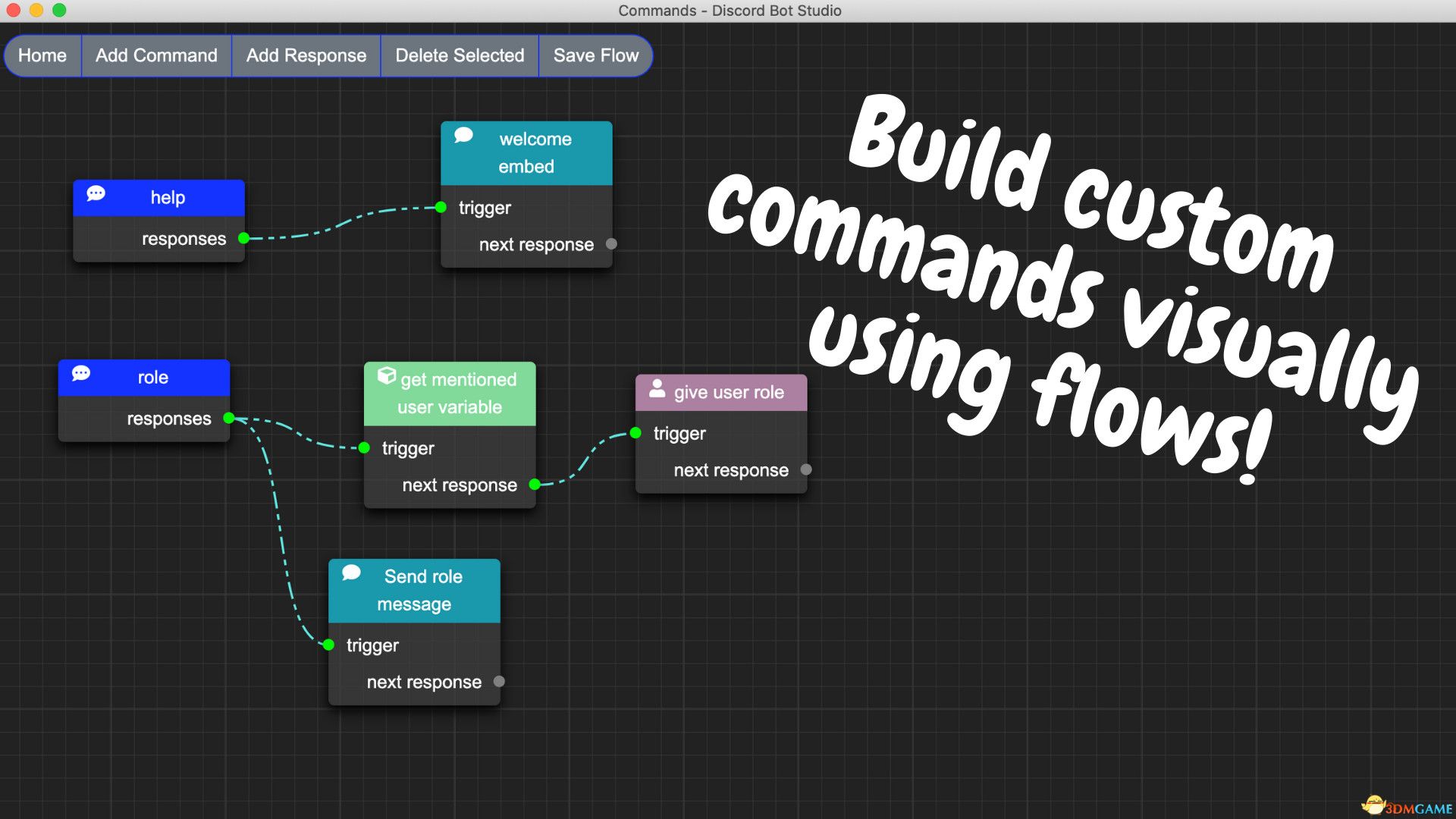
Task: Click the next response port on get mentioned user variable node
Action: [537, 486]
